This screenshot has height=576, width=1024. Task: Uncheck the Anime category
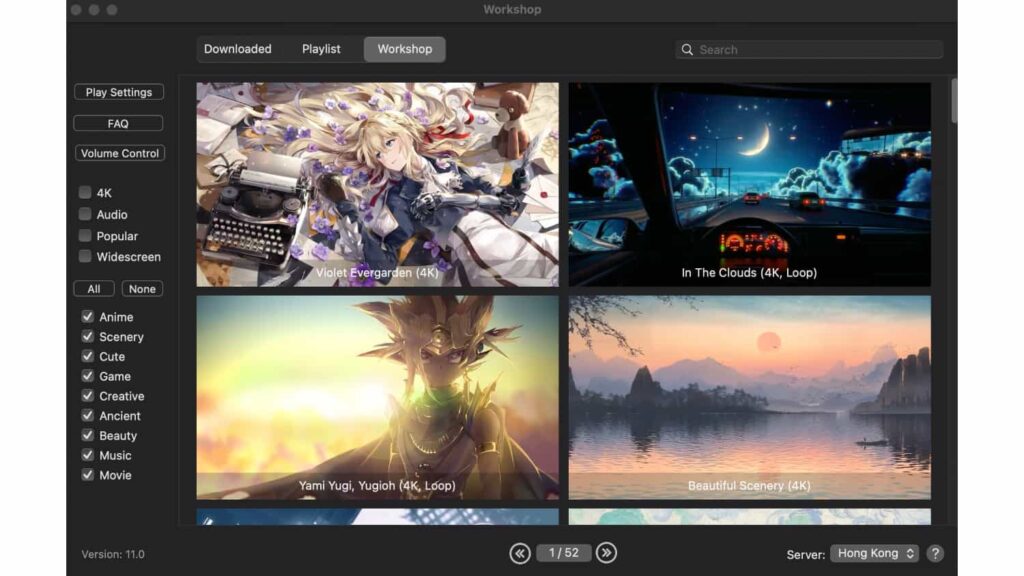point(86,317)
